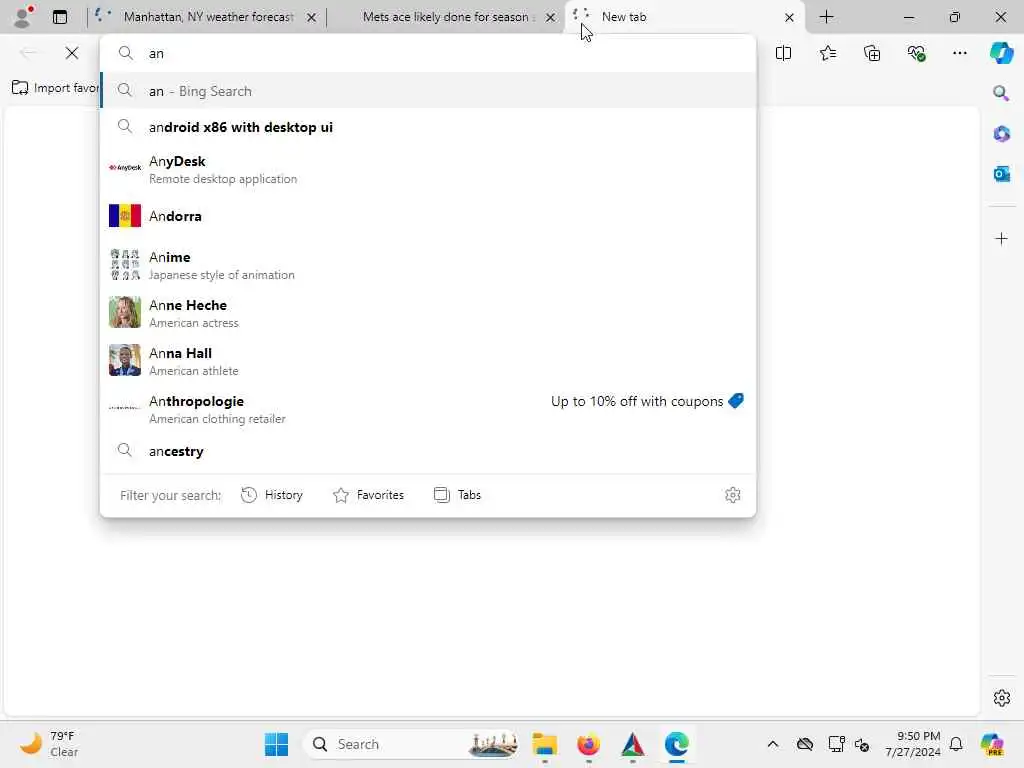1024x768 pixels.
Task: Pick the Anna Hall suggestion
Action: pyautogui.click(x=428, y=360)
